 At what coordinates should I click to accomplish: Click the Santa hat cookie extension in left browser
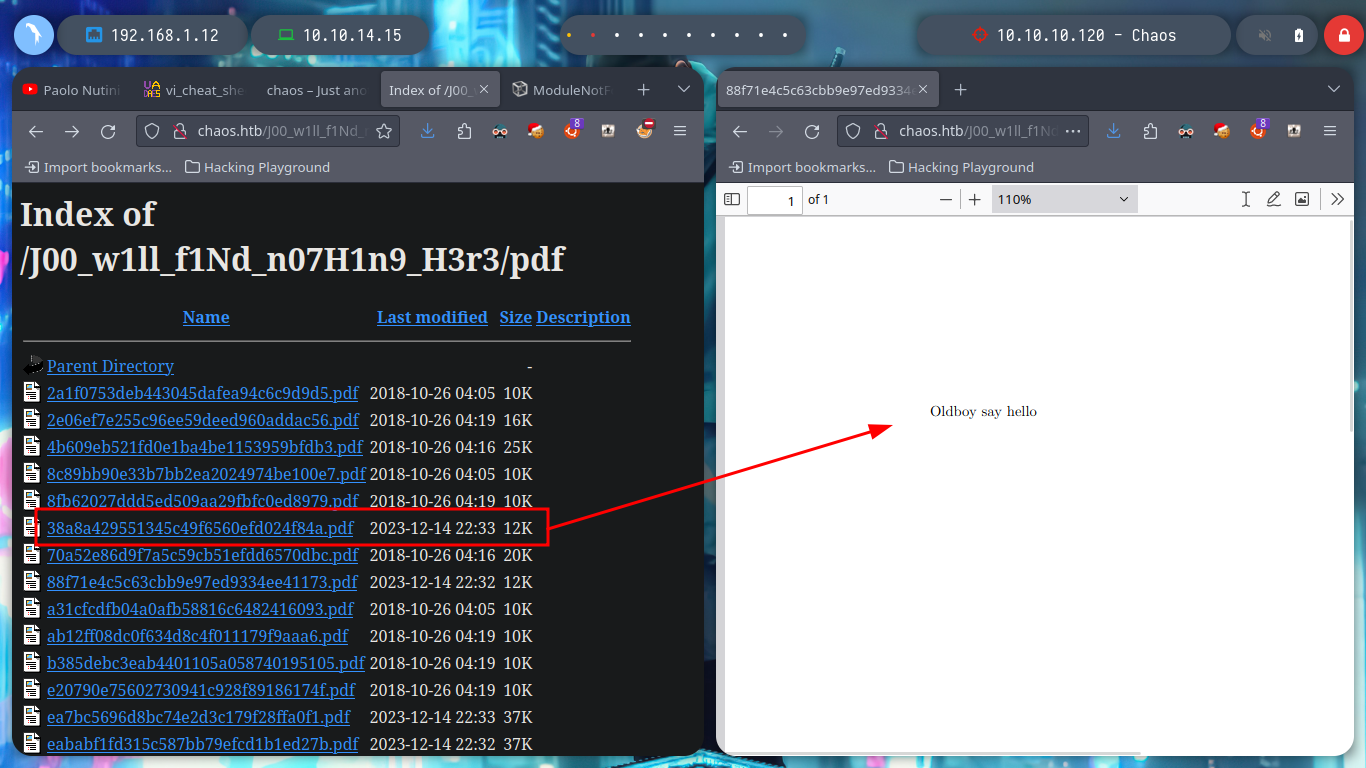pyautogui.click(x=536, y=131)
